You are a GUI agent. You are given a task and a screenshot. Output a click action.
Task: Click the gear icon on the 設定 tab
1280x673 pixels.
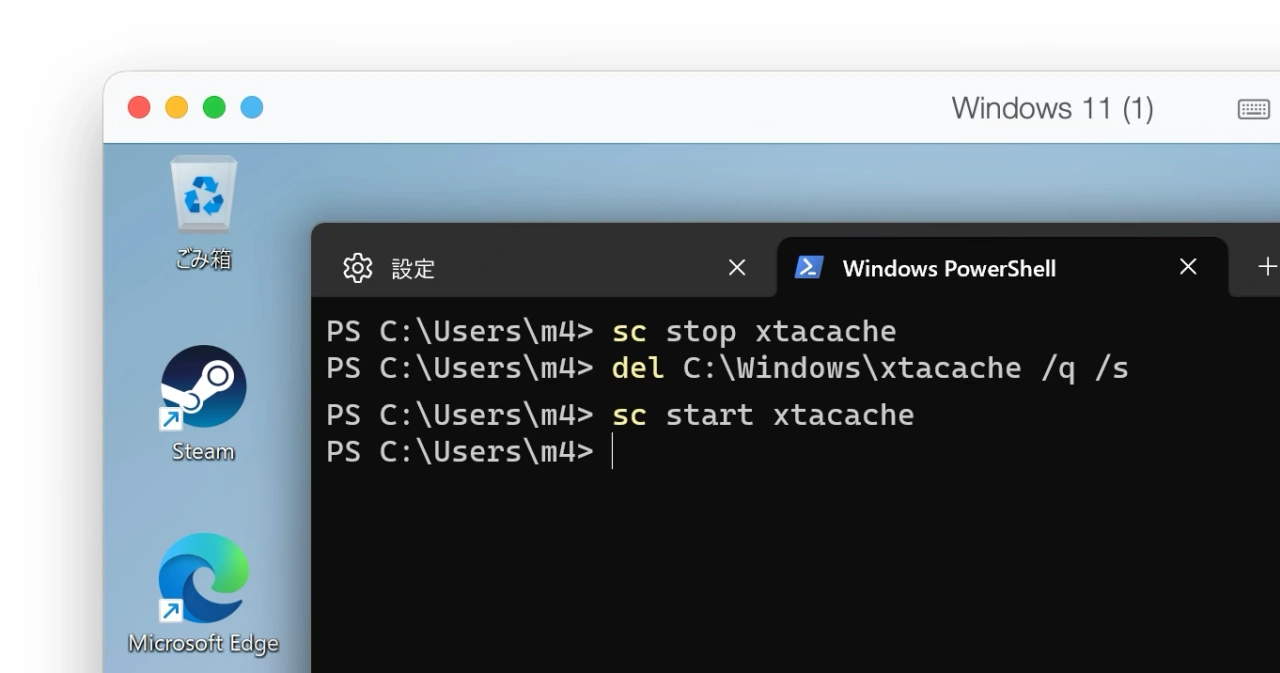point(357,268)
